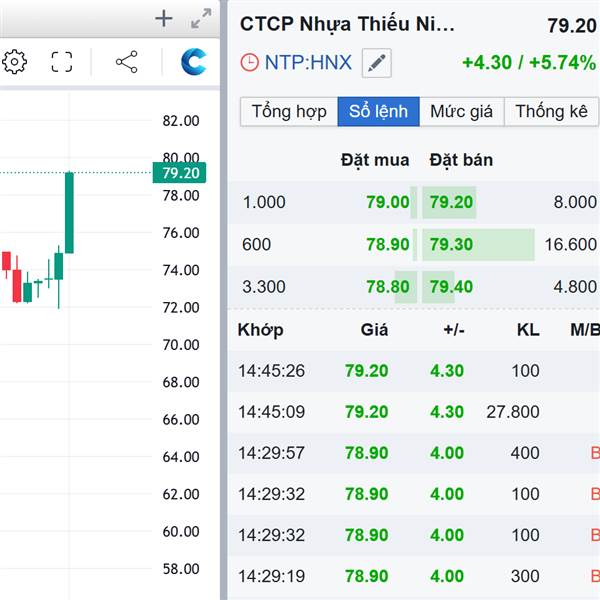The image size is (600, 600).
Task: Click volume 27.800 in trade list
Action: click(x=513, y=412)
